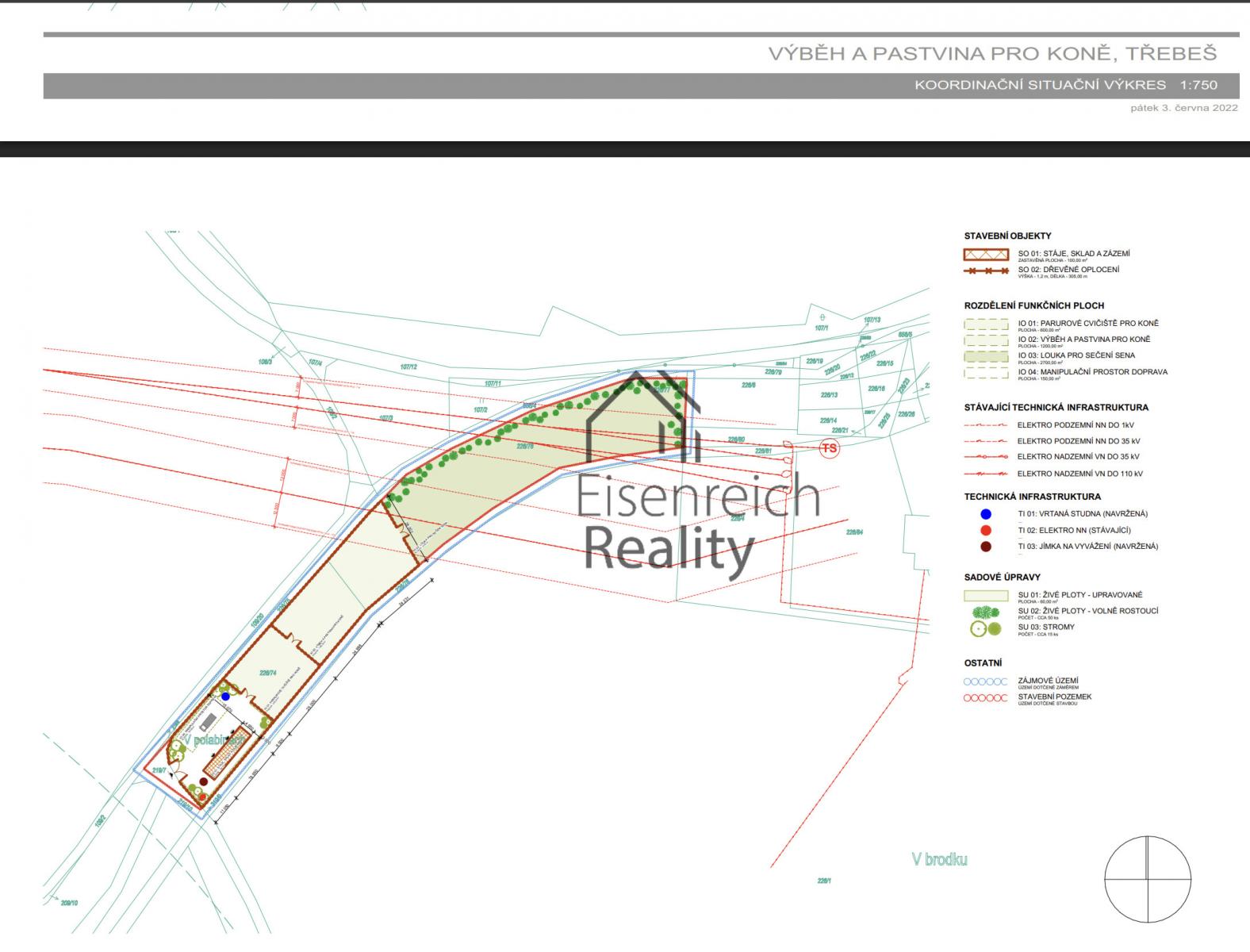Click the dark red TI 03 Jímka legend dot

tap(985, 547)
